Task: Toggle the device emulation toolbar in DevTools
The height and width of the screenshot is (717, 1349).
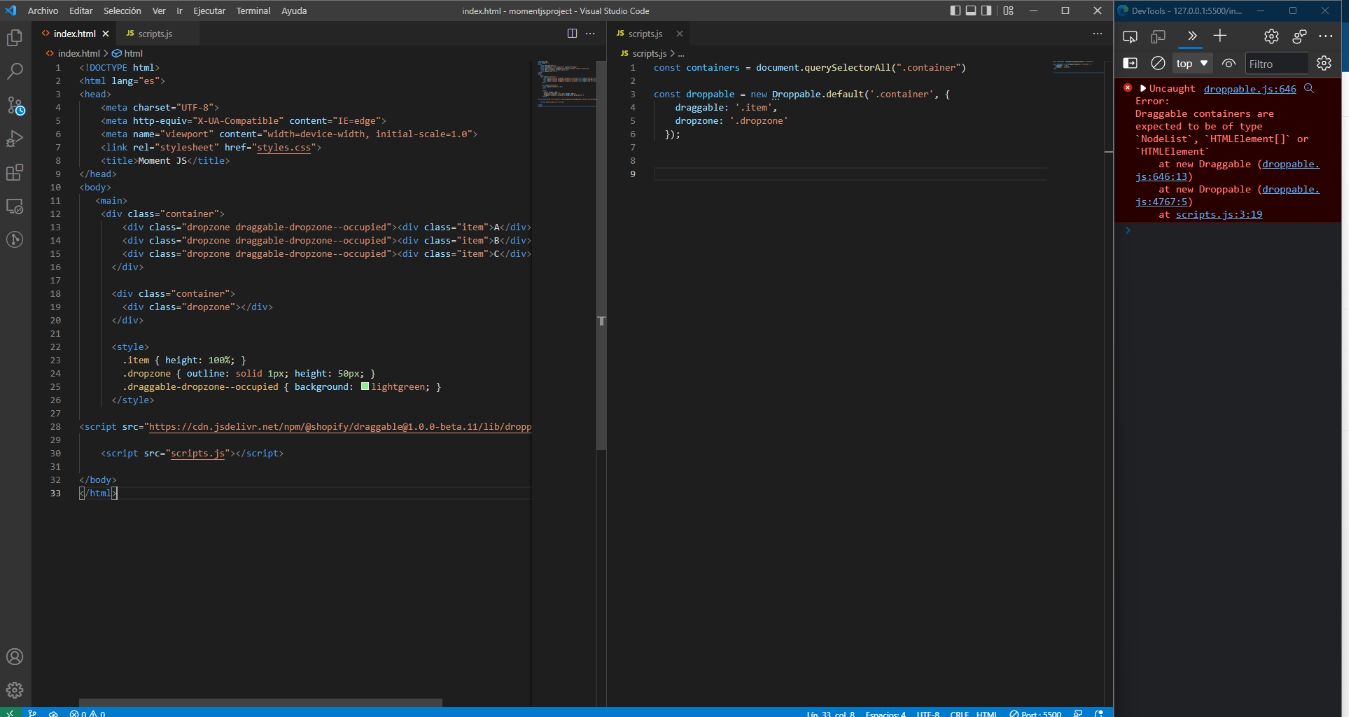Action: coord(1157,36)
